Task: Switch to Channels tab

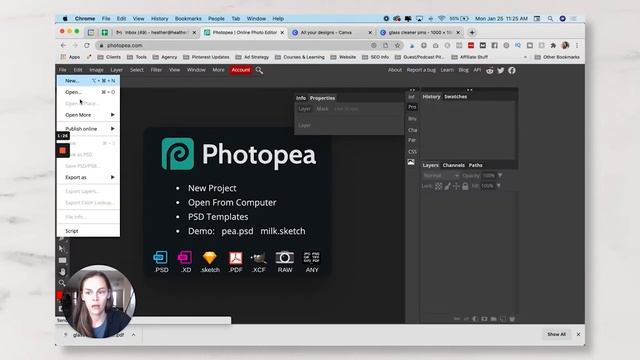Action: pos(453,165)
